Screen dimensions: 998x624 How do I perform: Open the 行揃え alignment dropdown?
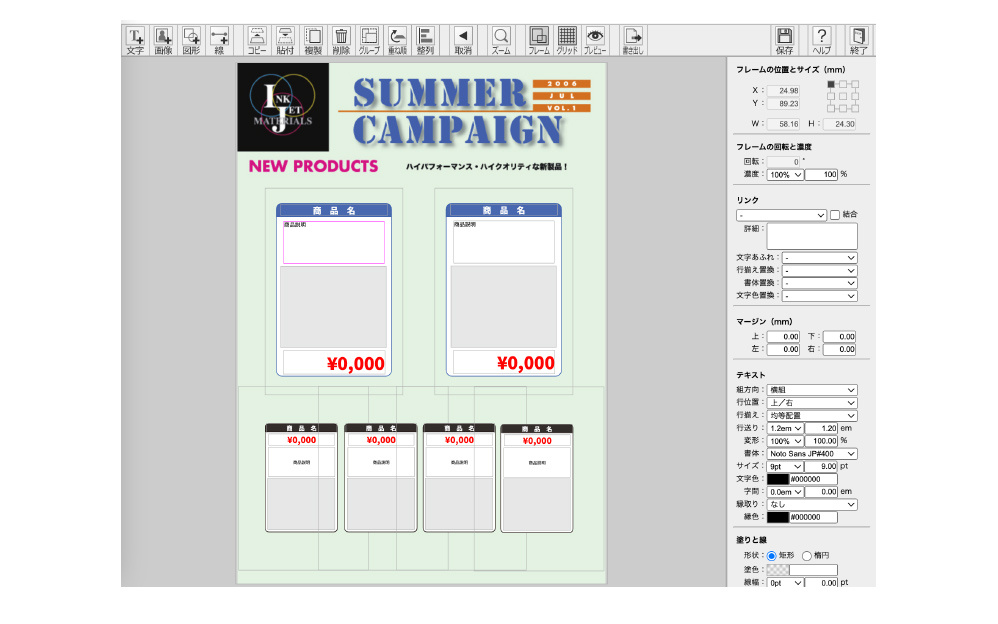pos(812,415)
